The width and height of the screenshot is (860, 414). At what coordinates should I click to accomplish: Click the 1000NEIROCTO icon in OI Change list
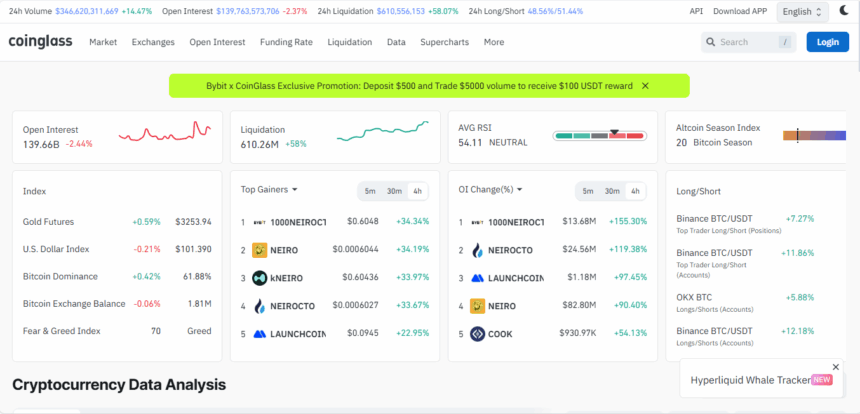pos(477,222)
